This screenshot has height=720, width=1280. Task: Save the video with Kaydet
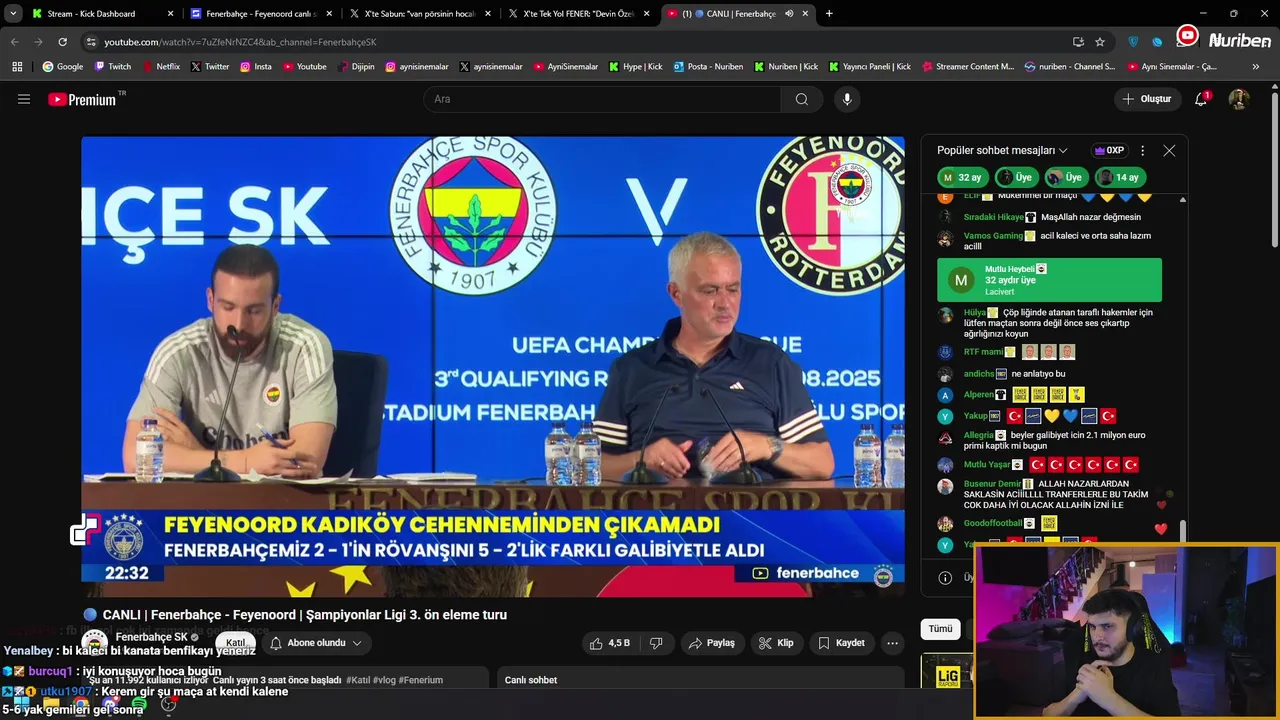point(840,643)
